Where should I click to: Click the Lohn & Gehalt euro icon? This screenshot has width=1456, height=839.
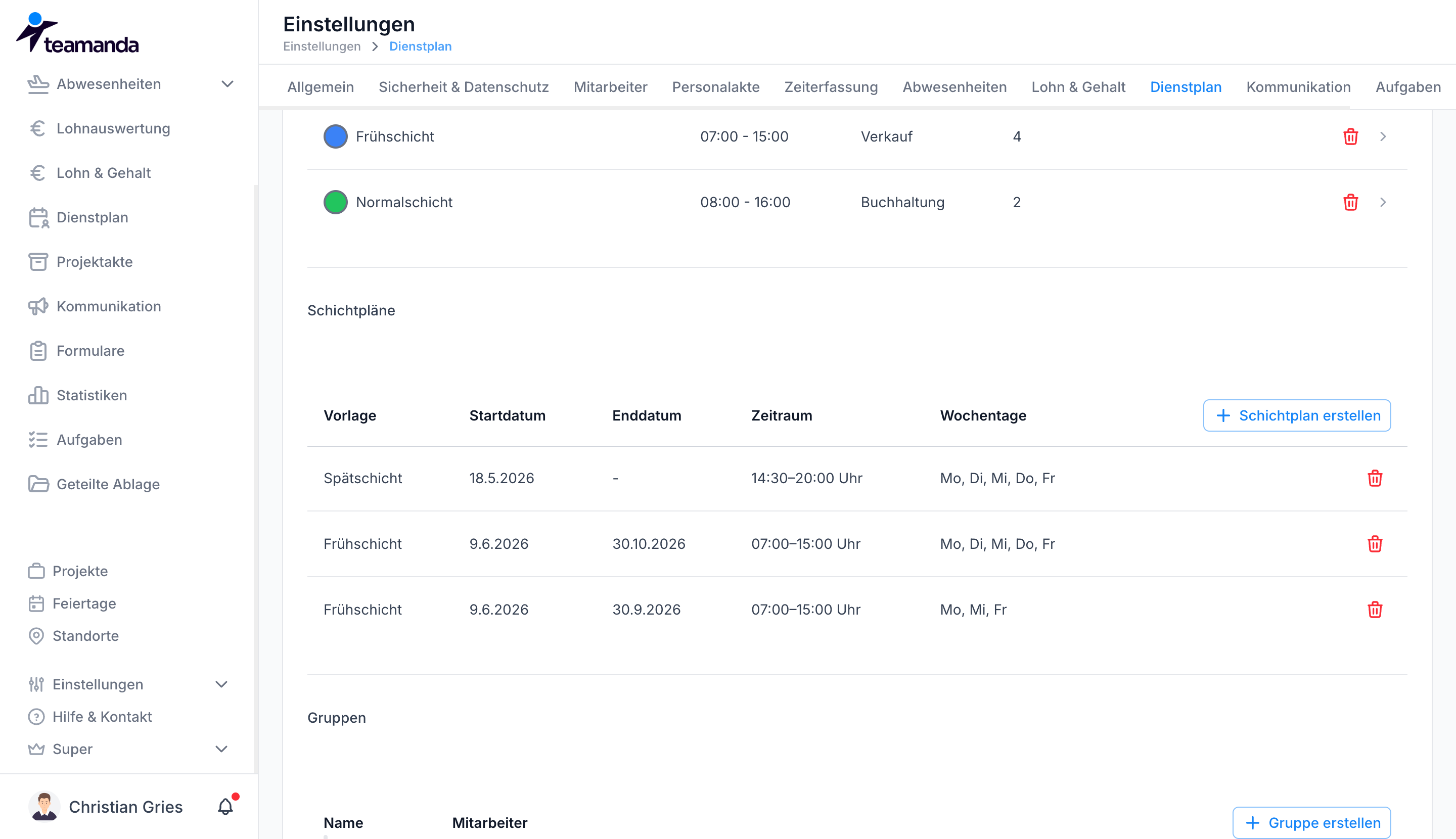[38, 173]
